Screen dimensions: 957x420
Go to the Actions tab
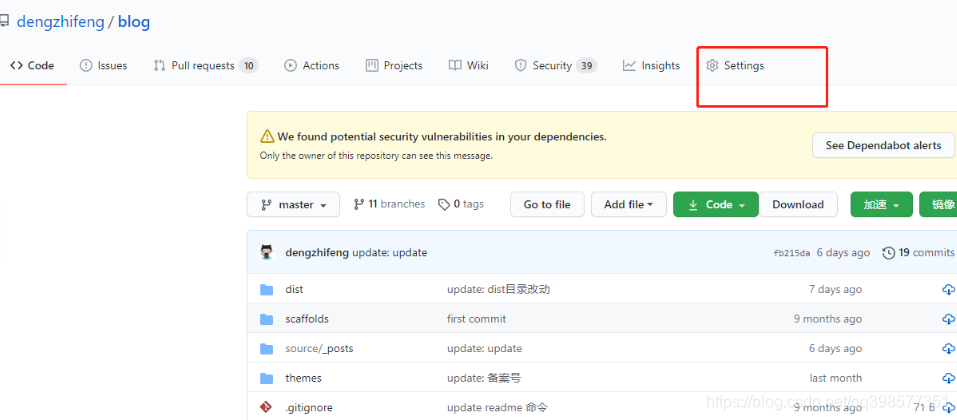[311, 65]
